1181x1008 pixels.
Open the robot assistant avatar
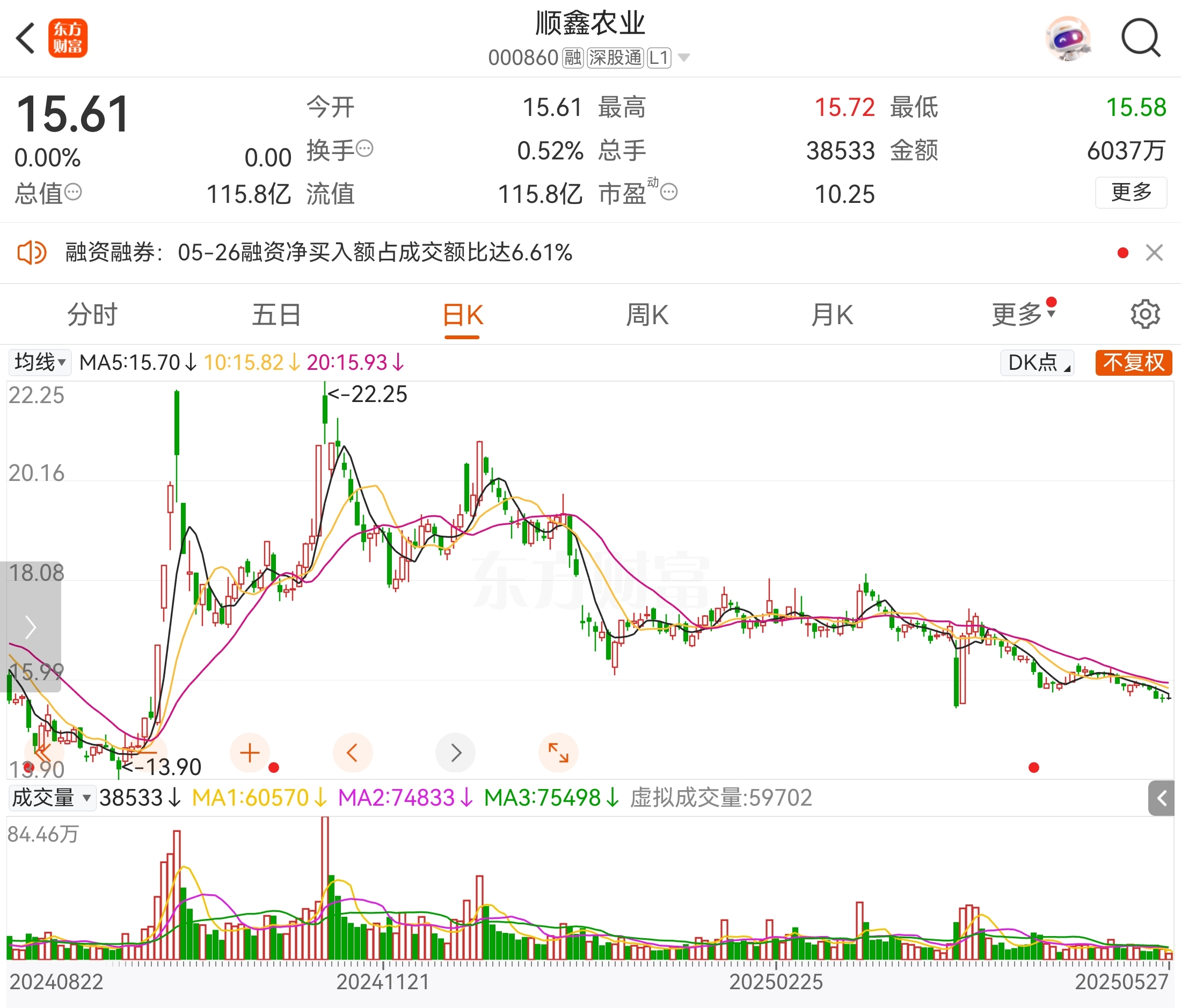pos(1069,39)
